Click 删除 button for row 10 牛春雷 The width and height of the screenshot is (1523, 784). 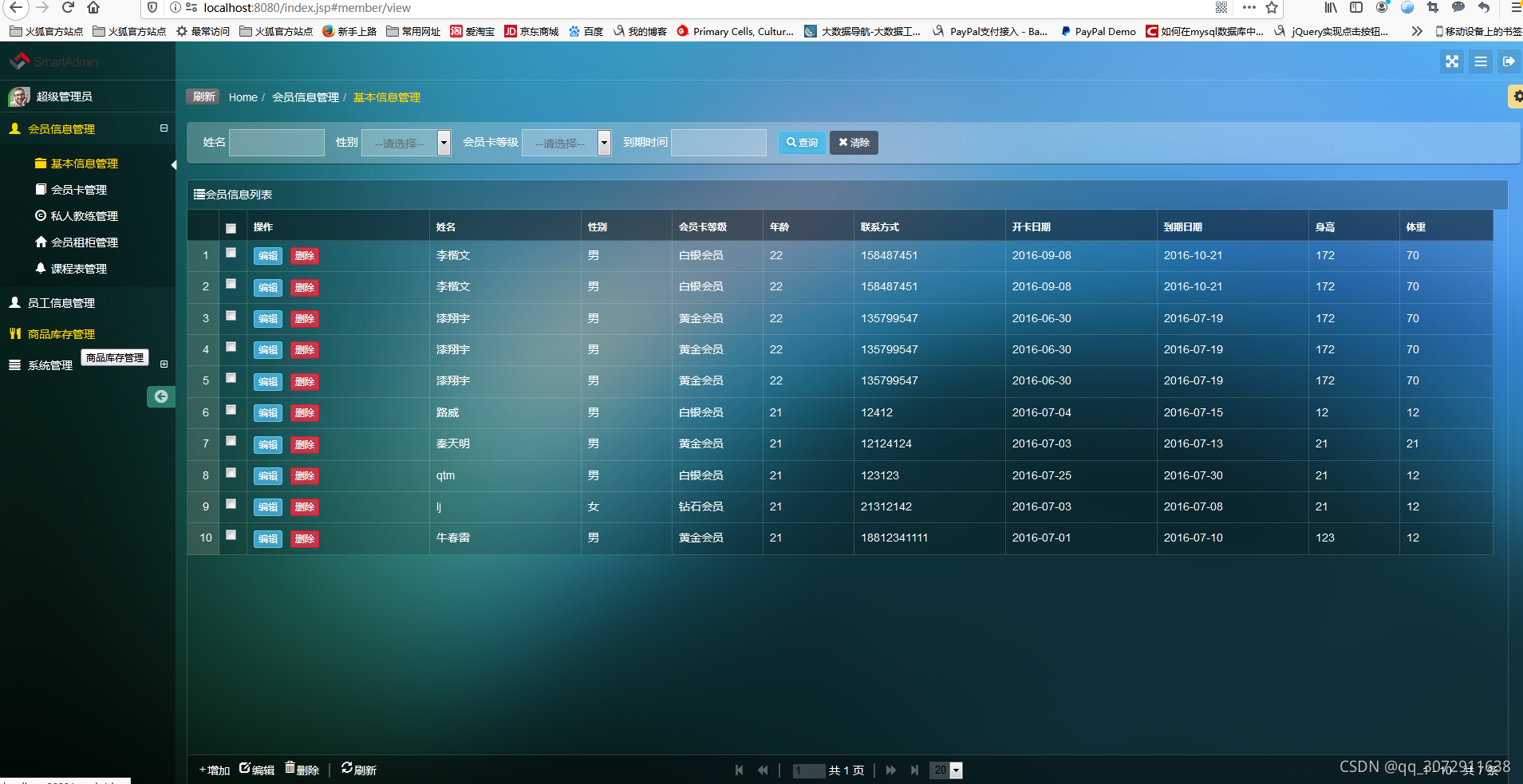(304, 539)
